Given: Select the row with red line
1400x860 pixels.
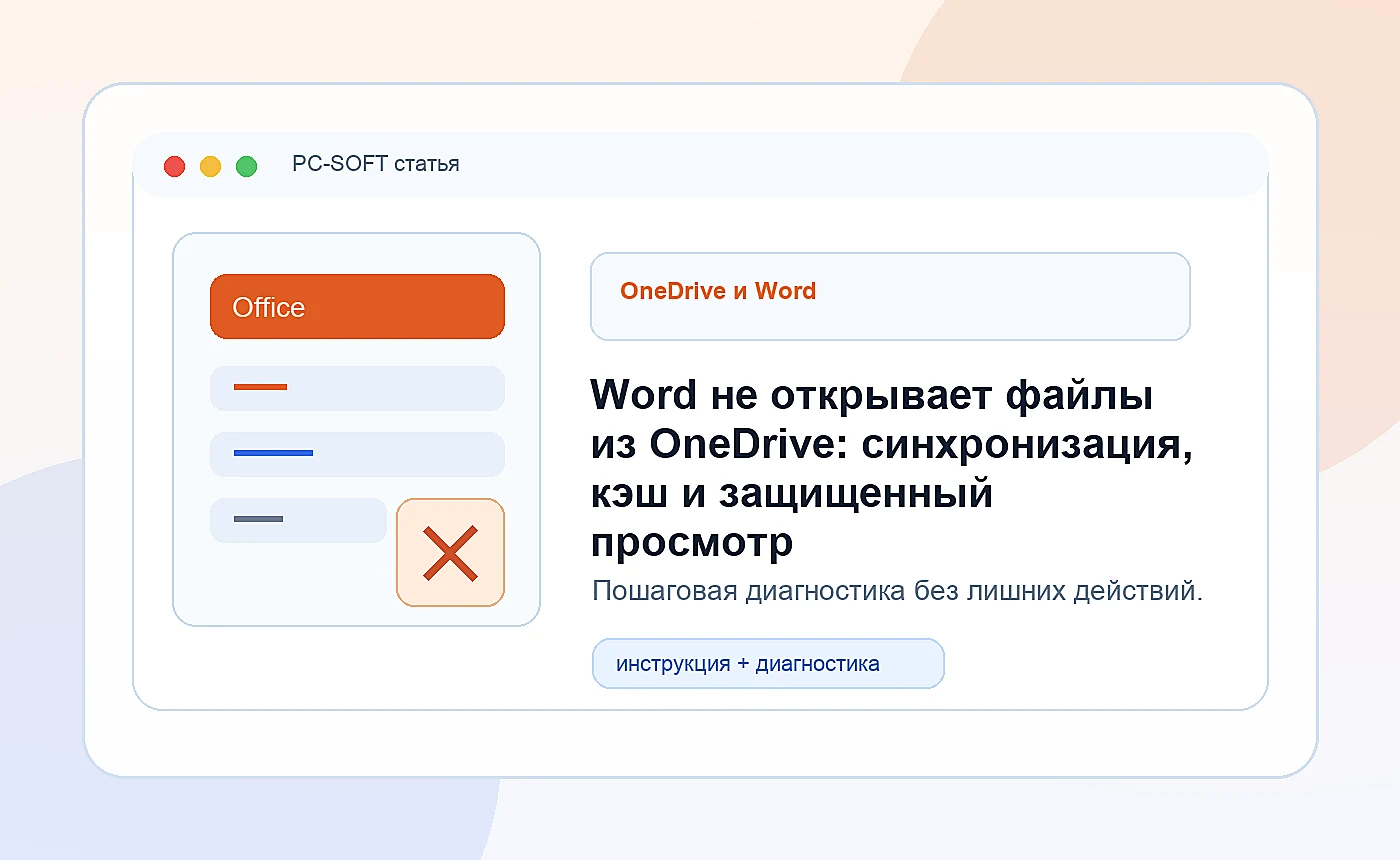Looking at the screenshot, I should (x=357, y=388).
